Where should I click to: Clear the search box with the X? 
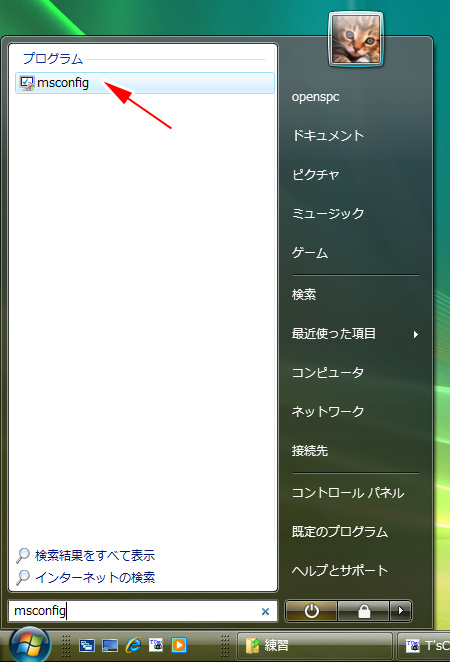point(265,611)
